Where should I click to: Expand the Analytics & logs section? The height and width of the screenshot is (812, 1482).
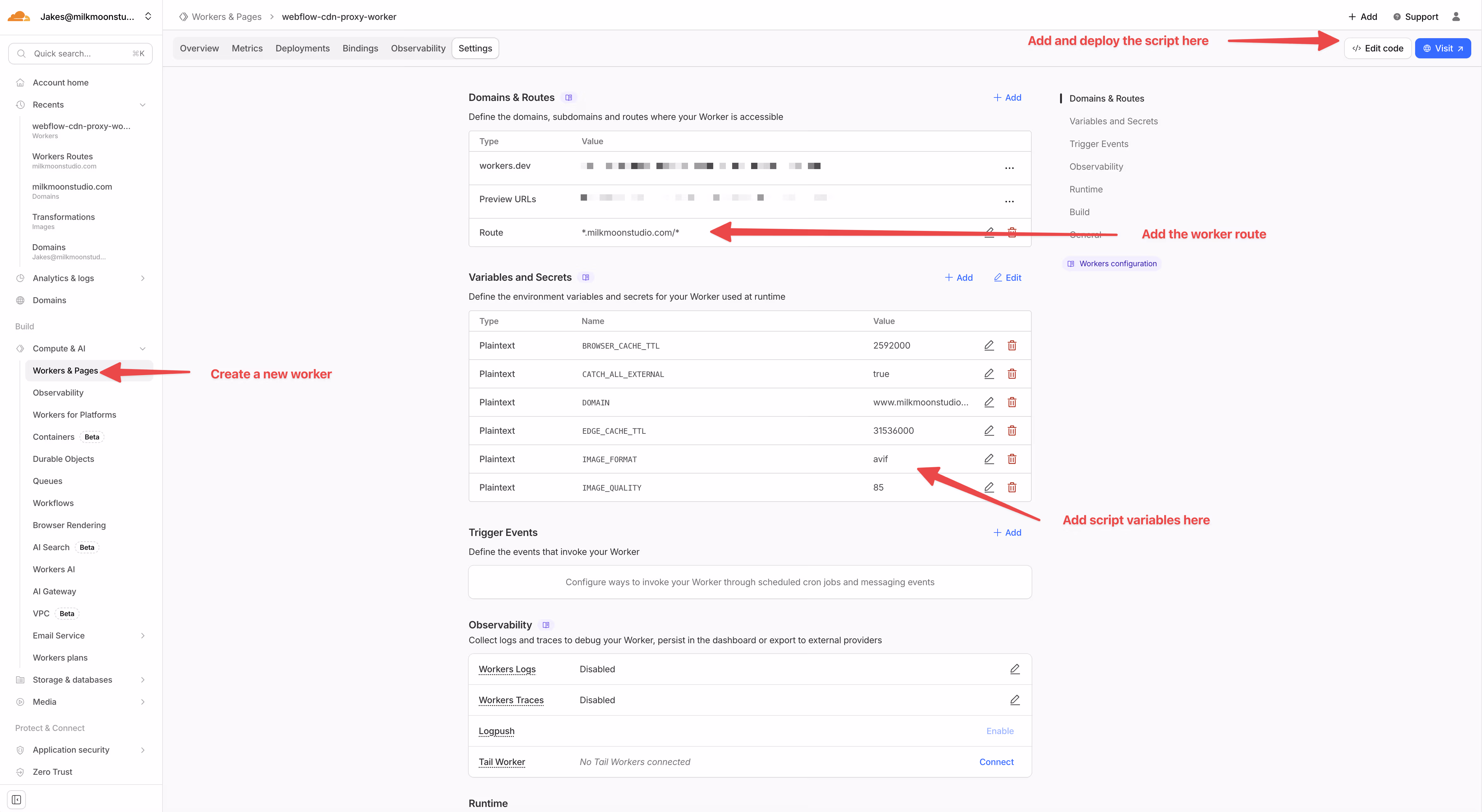pos(143,278)
